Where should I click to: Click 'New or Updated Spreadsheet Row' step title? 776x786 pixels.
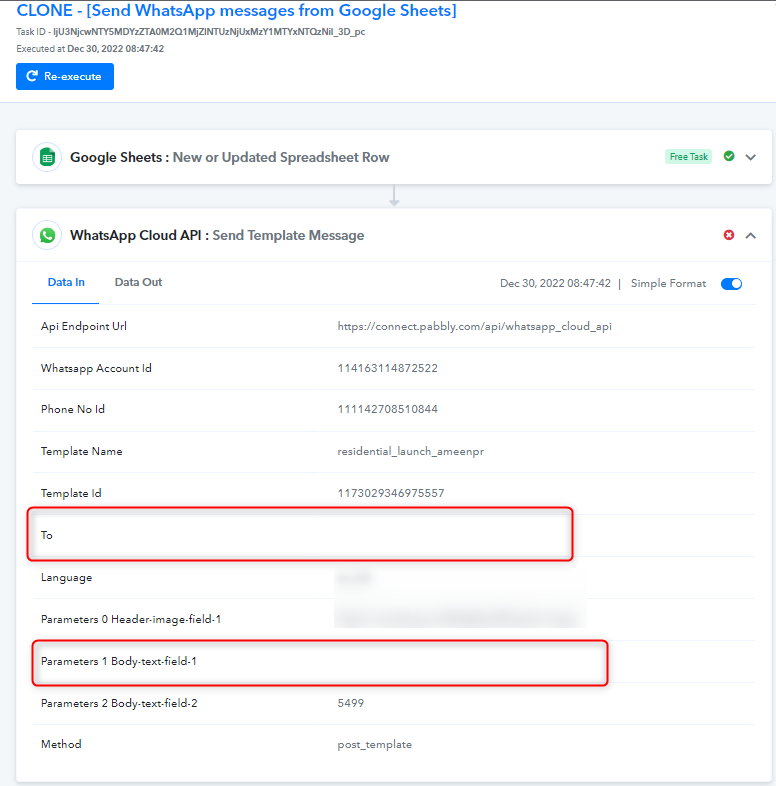click(x=281, y=157)
